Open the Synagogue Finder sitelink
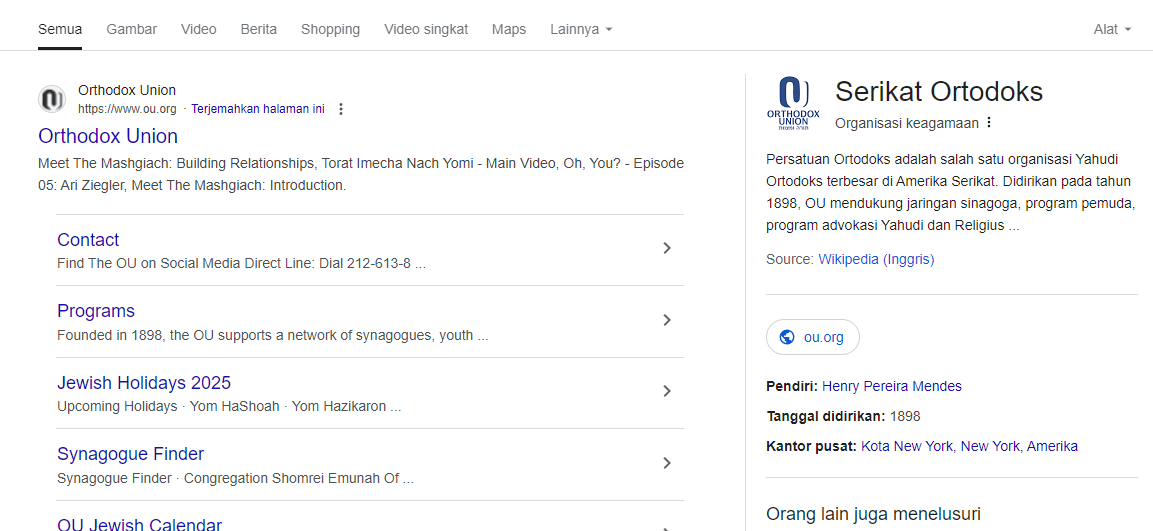This screenshot has width=1153, height=531. pos(130,454)
